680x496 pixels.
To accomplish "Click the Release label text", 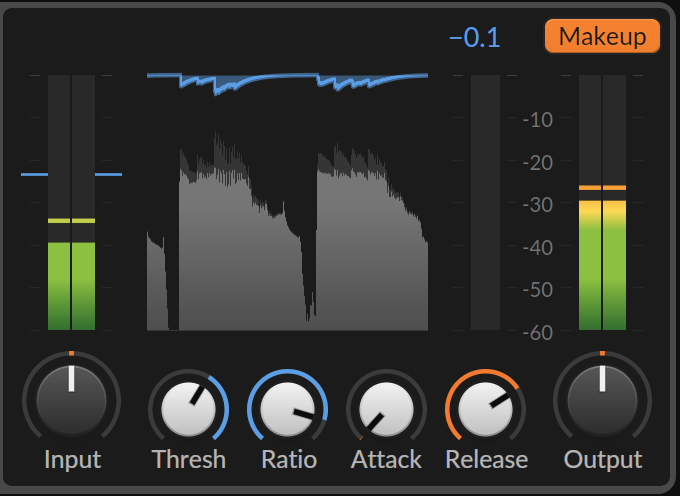I will pos(487,459).
